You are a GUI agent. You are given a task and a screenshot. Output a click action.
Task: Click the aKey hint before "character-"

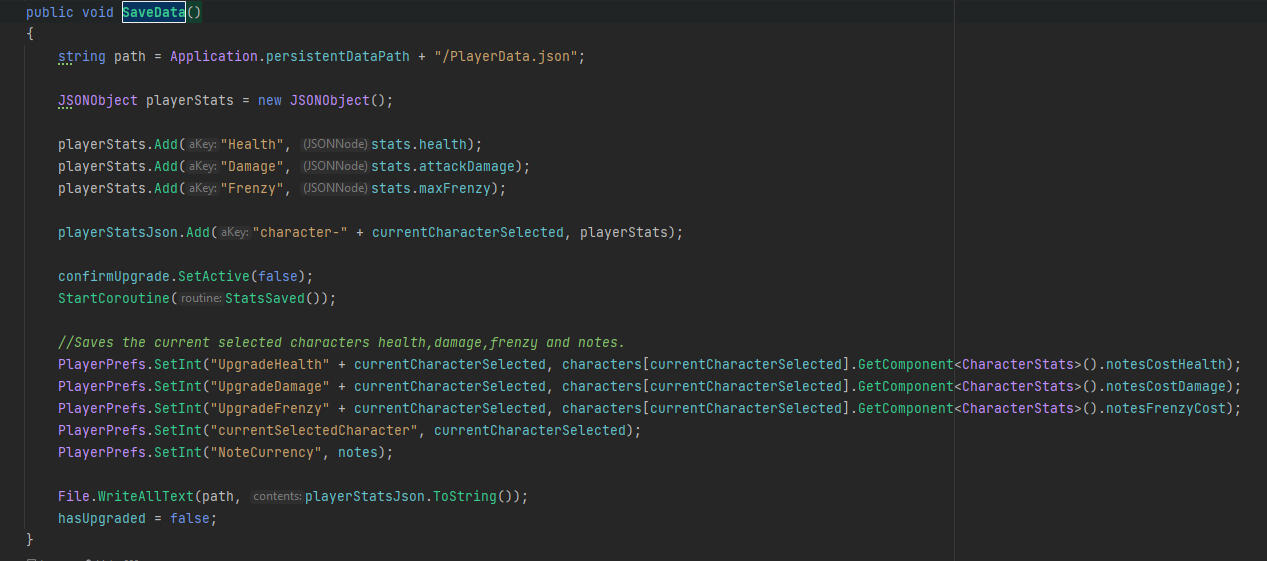(234, 232)
